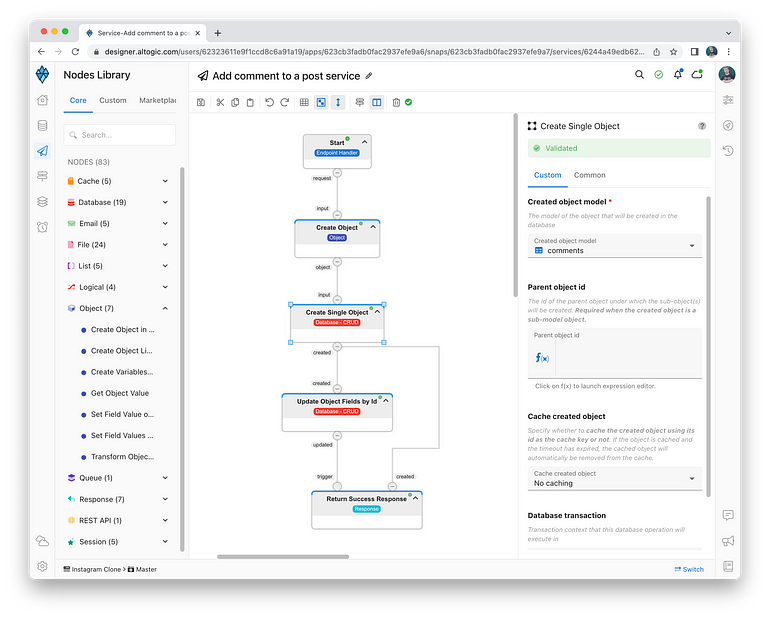Select the Get Object Value node
770x618 pixels.
[x=120, y=393]
